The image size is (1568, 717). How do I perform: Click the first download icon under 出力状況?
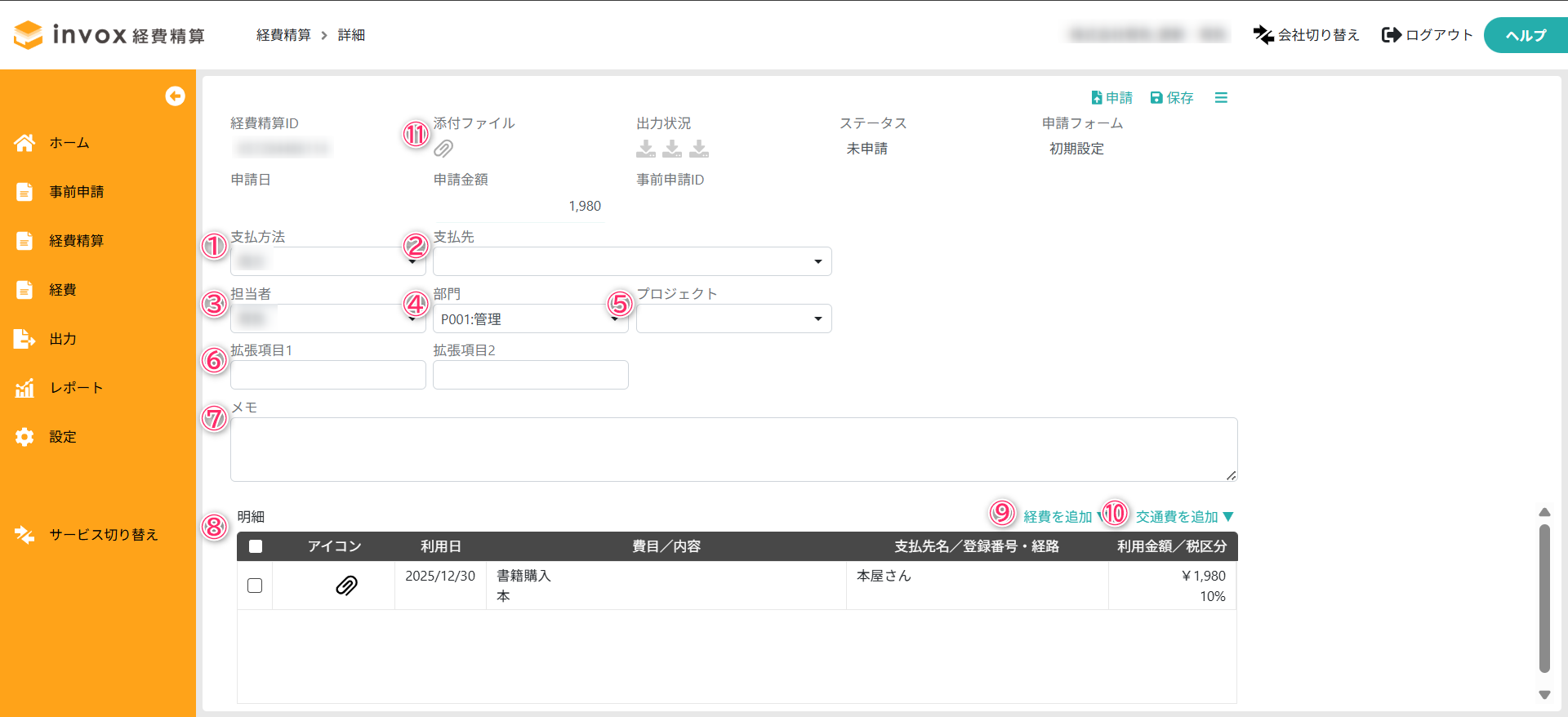[x=646, y=149]
